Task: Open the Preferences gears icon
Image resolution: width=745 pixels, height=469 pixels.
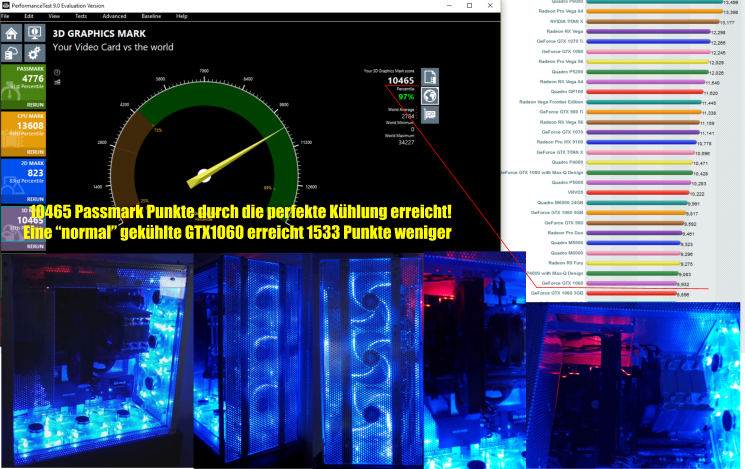Action: coord(34,53)
